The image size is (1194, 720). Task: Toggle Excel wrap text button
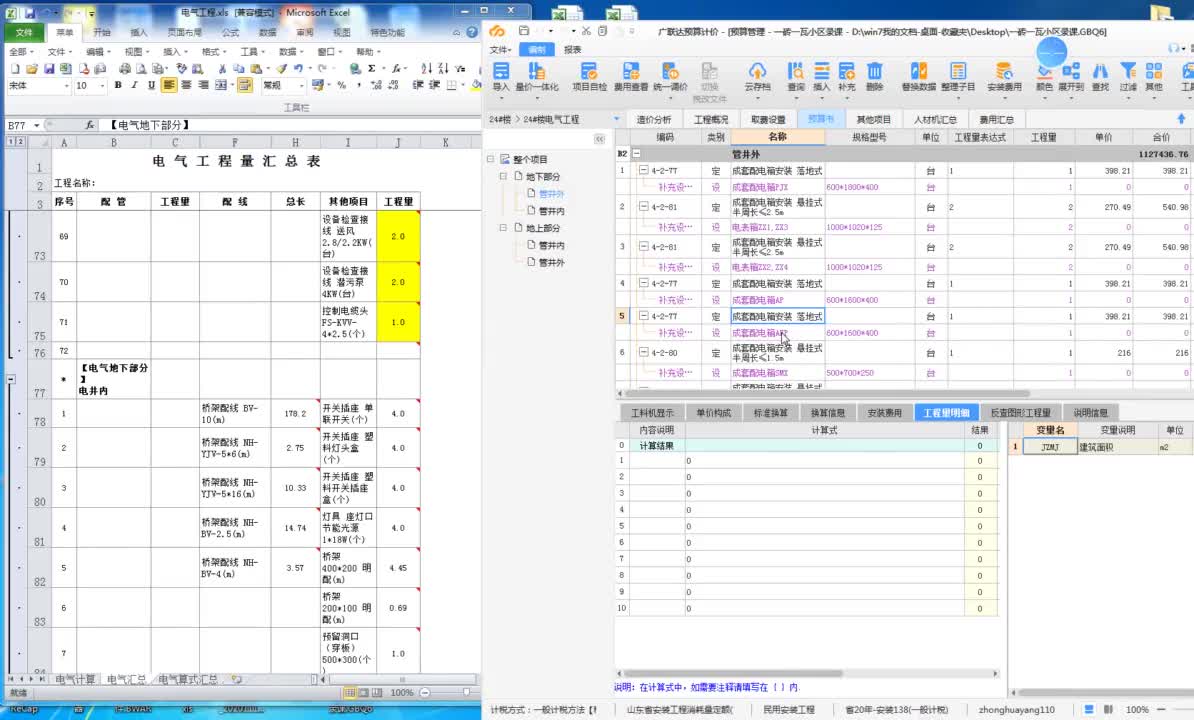[x=244, y=85]
